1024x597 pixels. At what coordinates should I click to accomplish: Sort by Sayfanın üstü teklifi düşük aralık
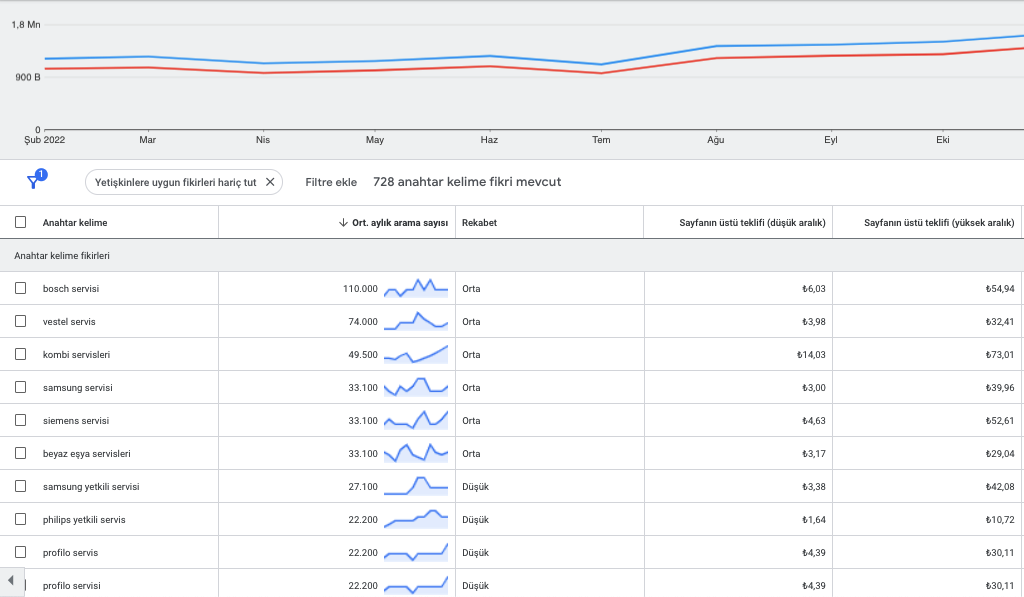[x=752, y=223]
